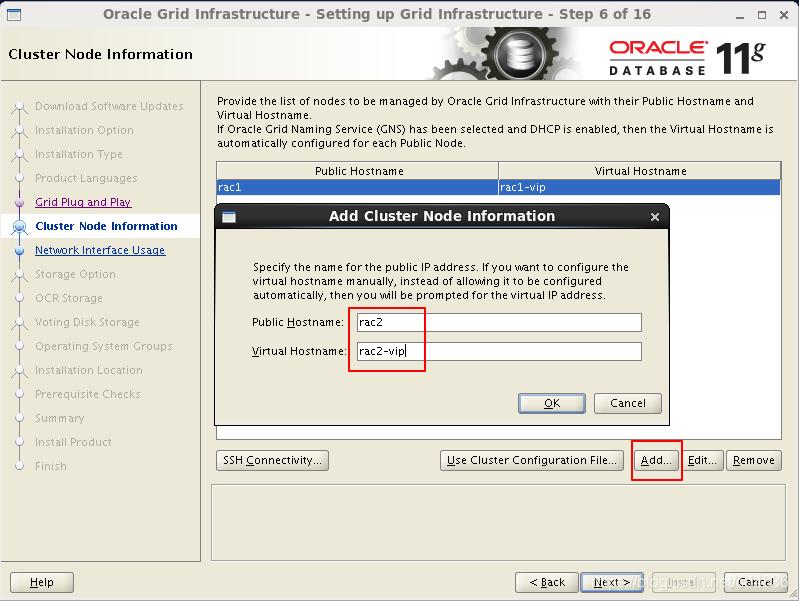799x601 pixels.
Task: Sort by the Public Hostname column header
Action: tap(357, 171)
